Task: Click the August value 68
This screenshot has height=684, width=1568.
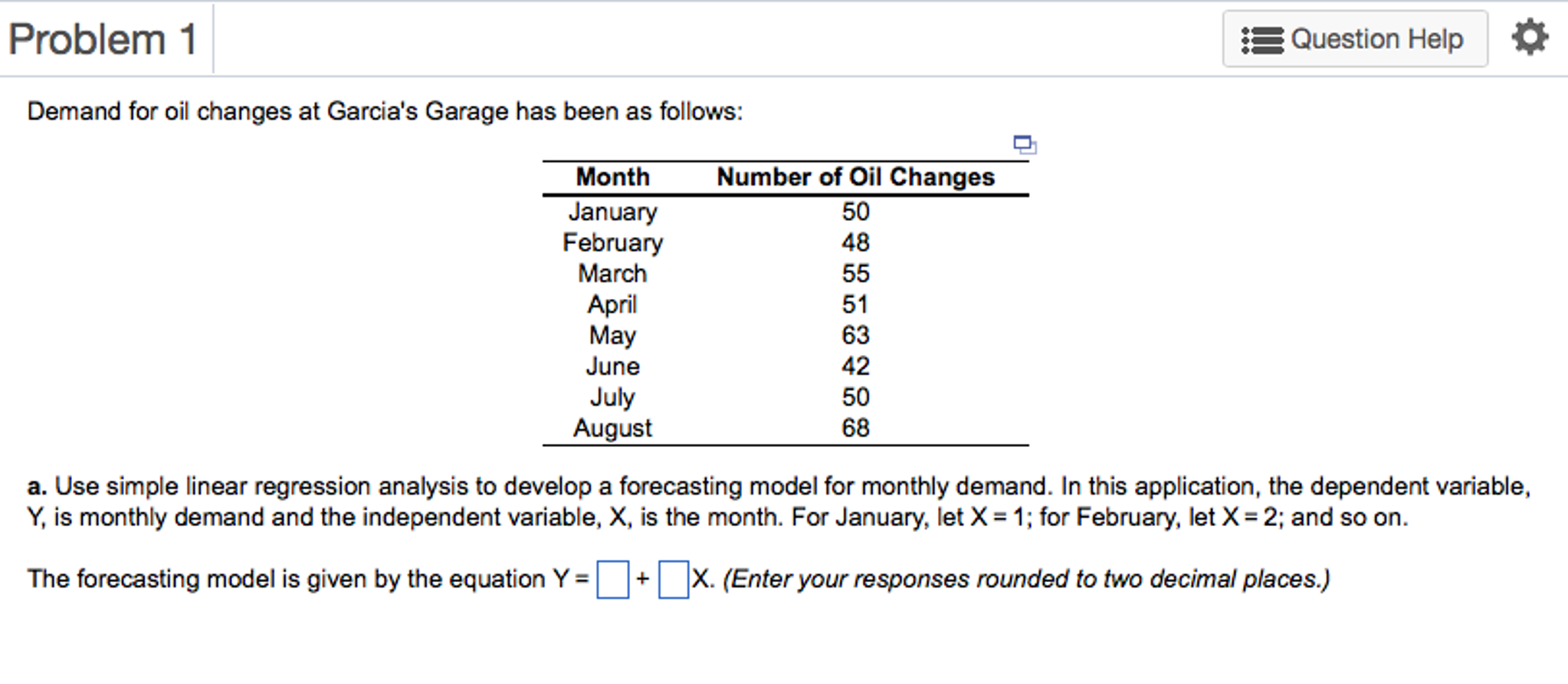Action: (x=855, y=428)
